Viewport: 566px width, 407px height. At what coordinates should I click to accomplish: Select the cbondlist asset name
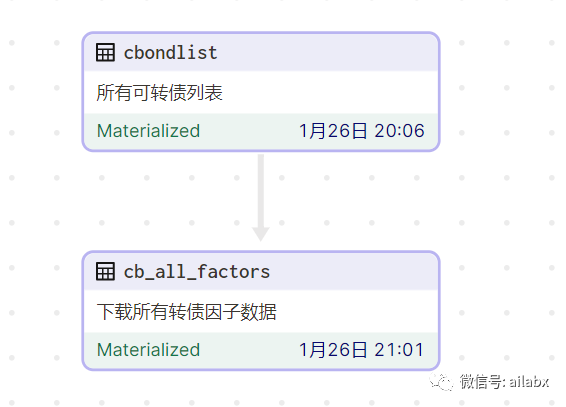pos(170,53)
